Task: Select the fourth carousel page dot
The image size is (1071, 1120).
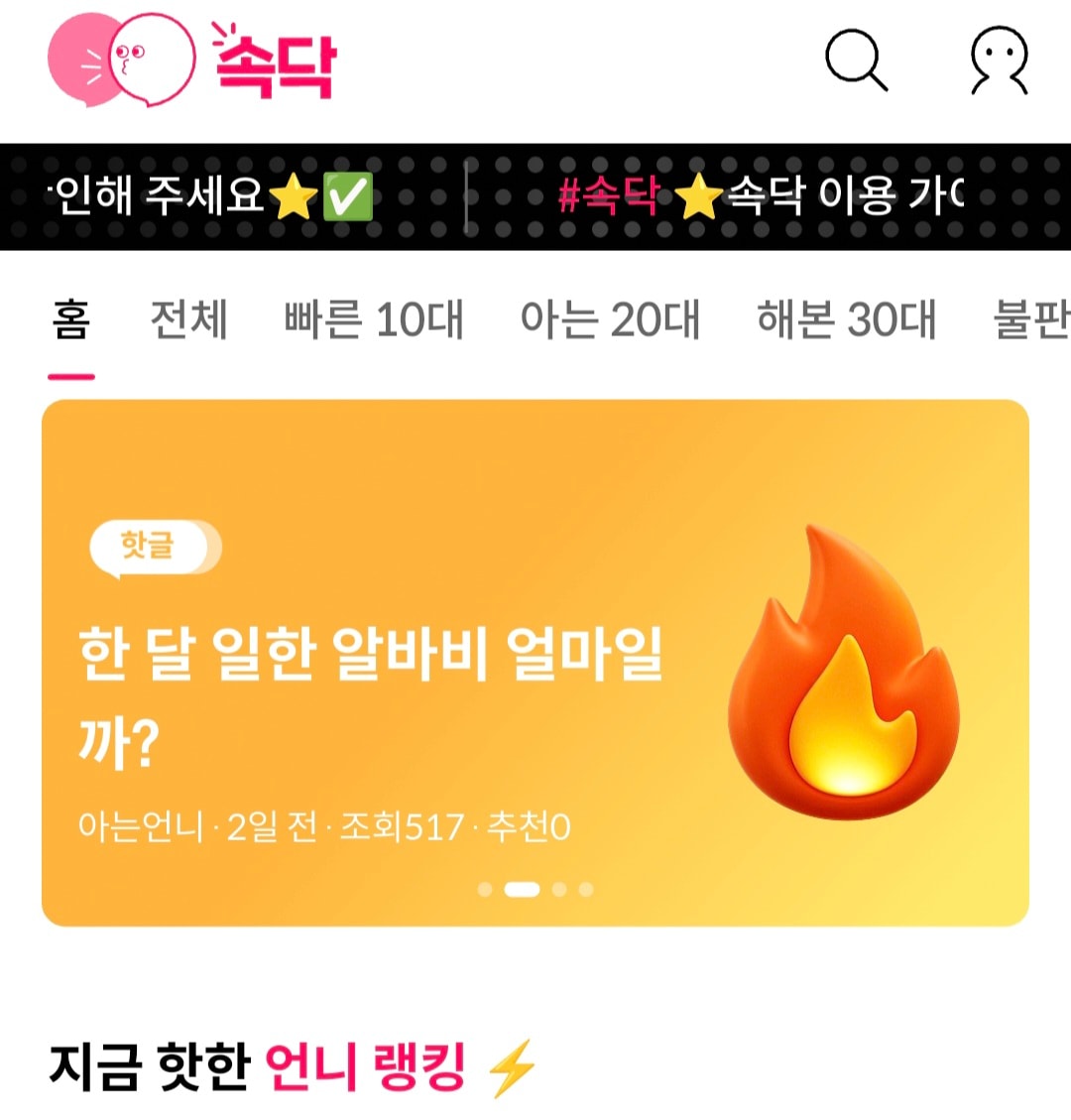Action: coord(586,889)
